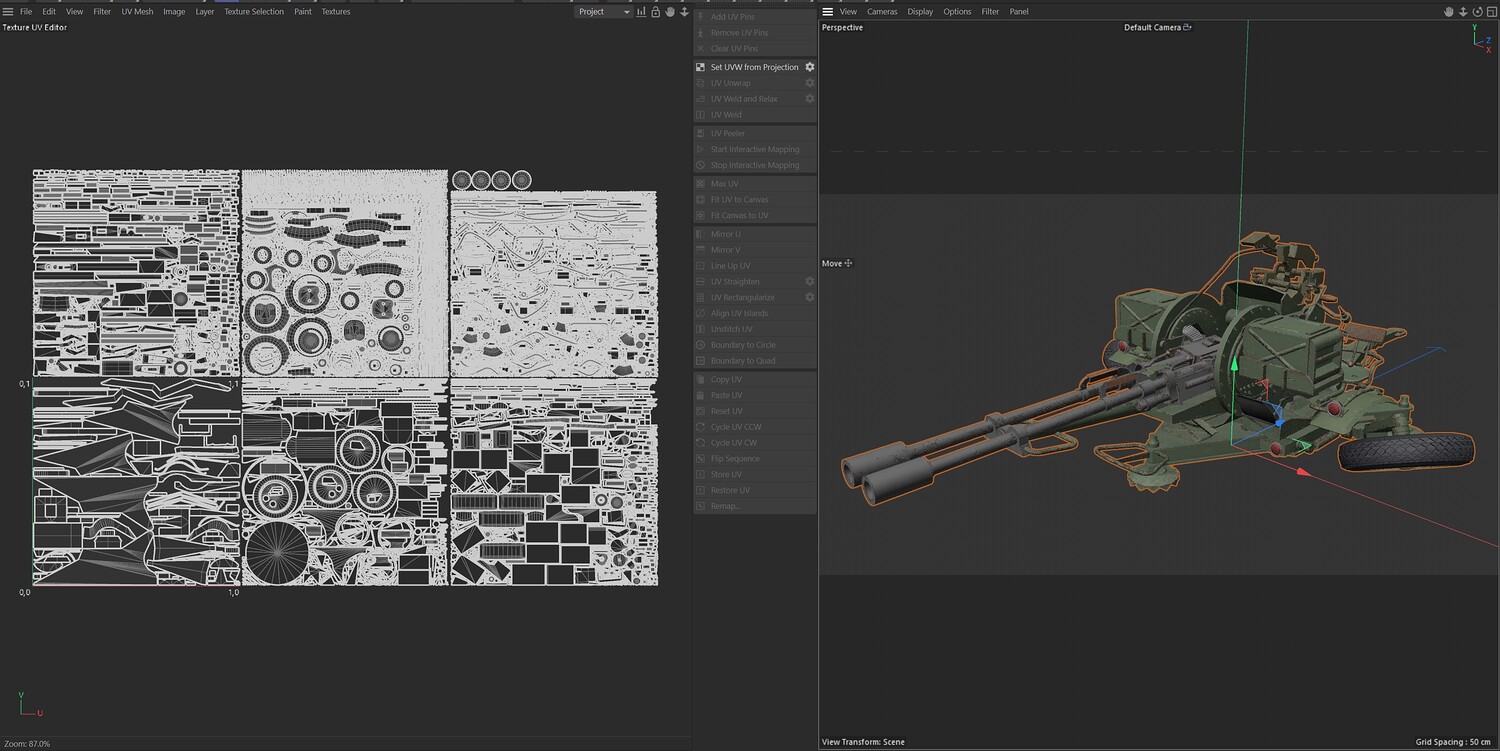The image size is (1500, 751).
Task: Open UV Unwrap settings gear
Action: pyautogui.click(x=810, y=83)
